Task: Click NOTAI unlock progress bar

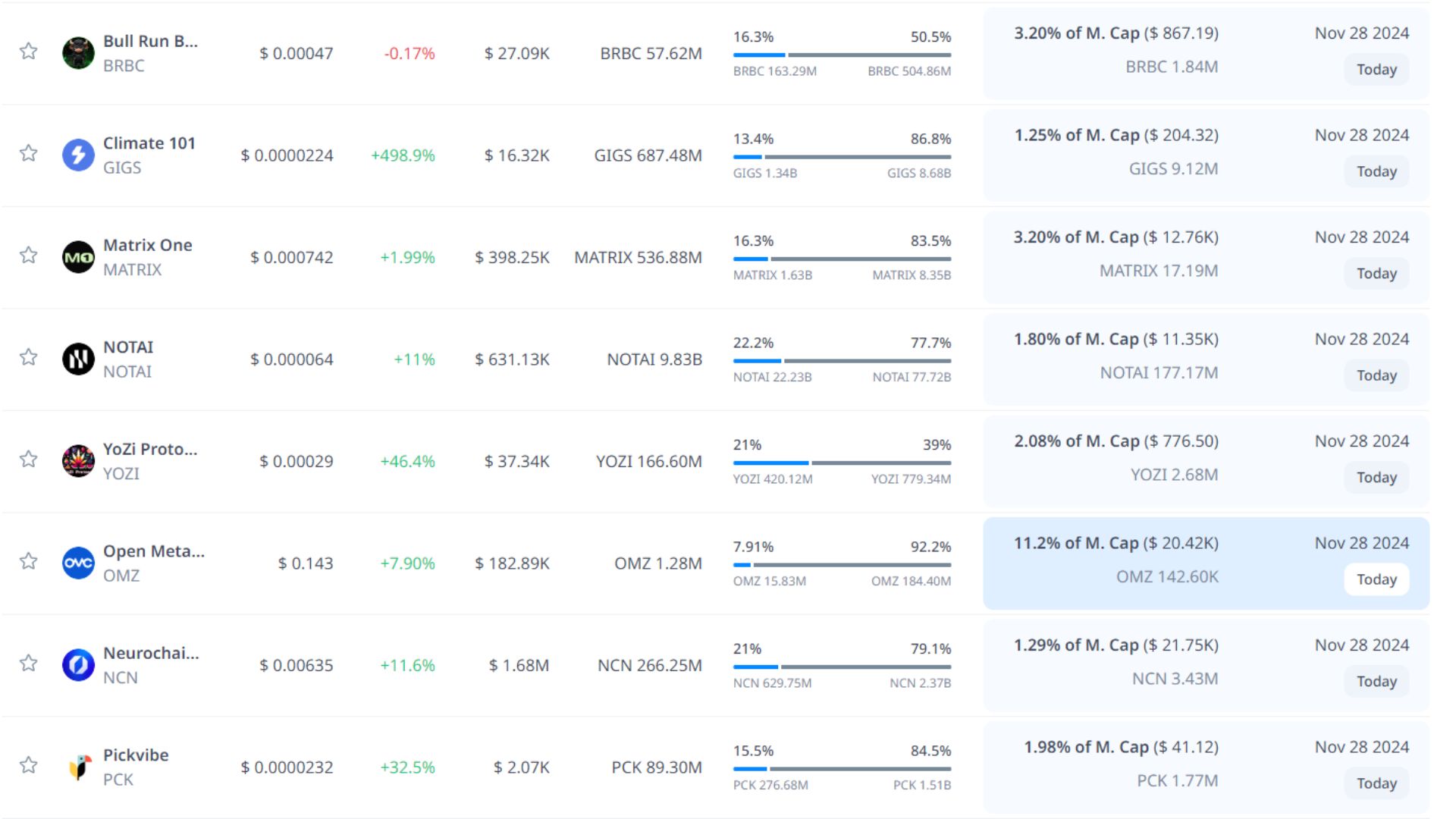Action: point(842,361)
